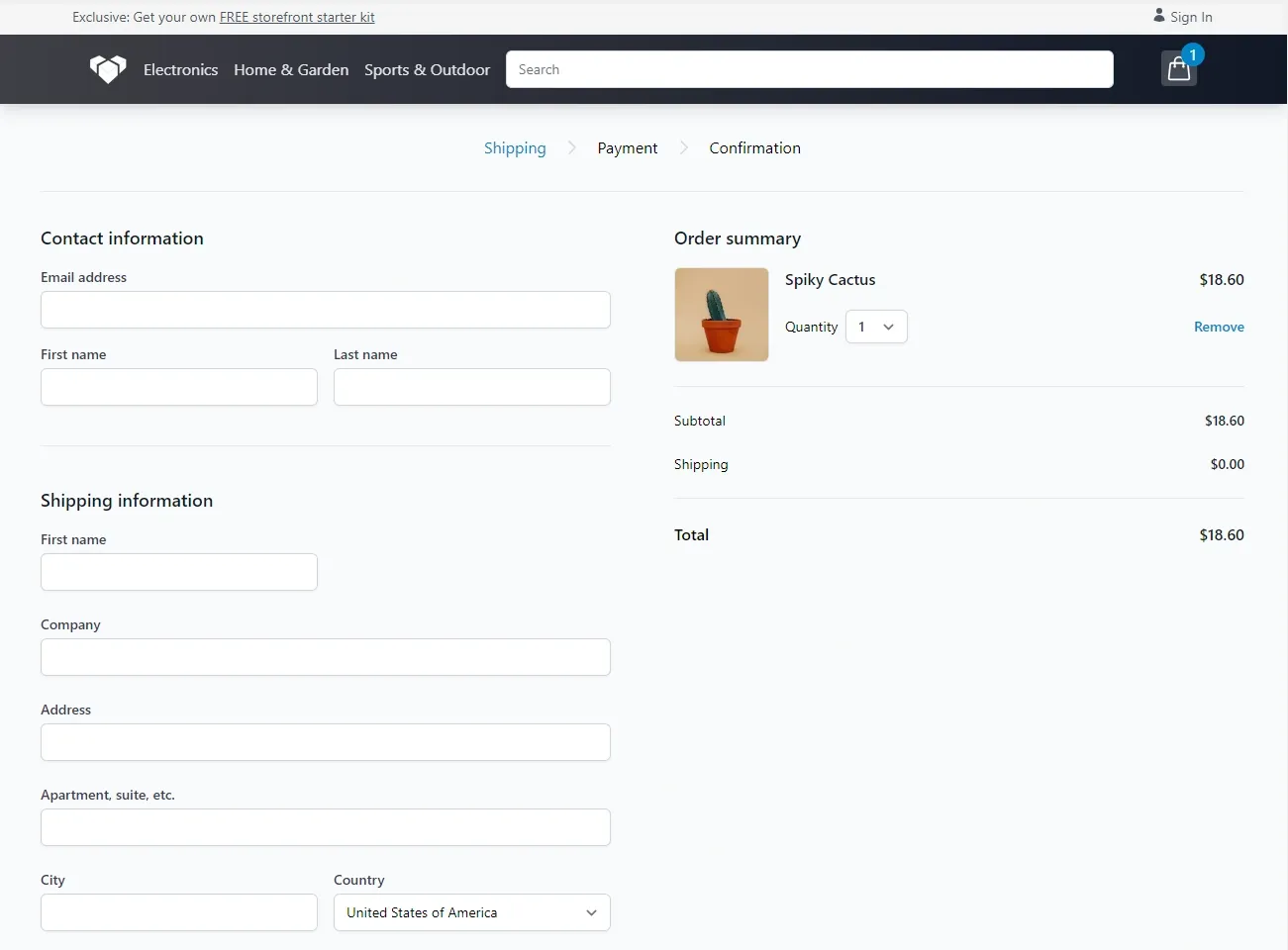Click the store logo icon

108,69
